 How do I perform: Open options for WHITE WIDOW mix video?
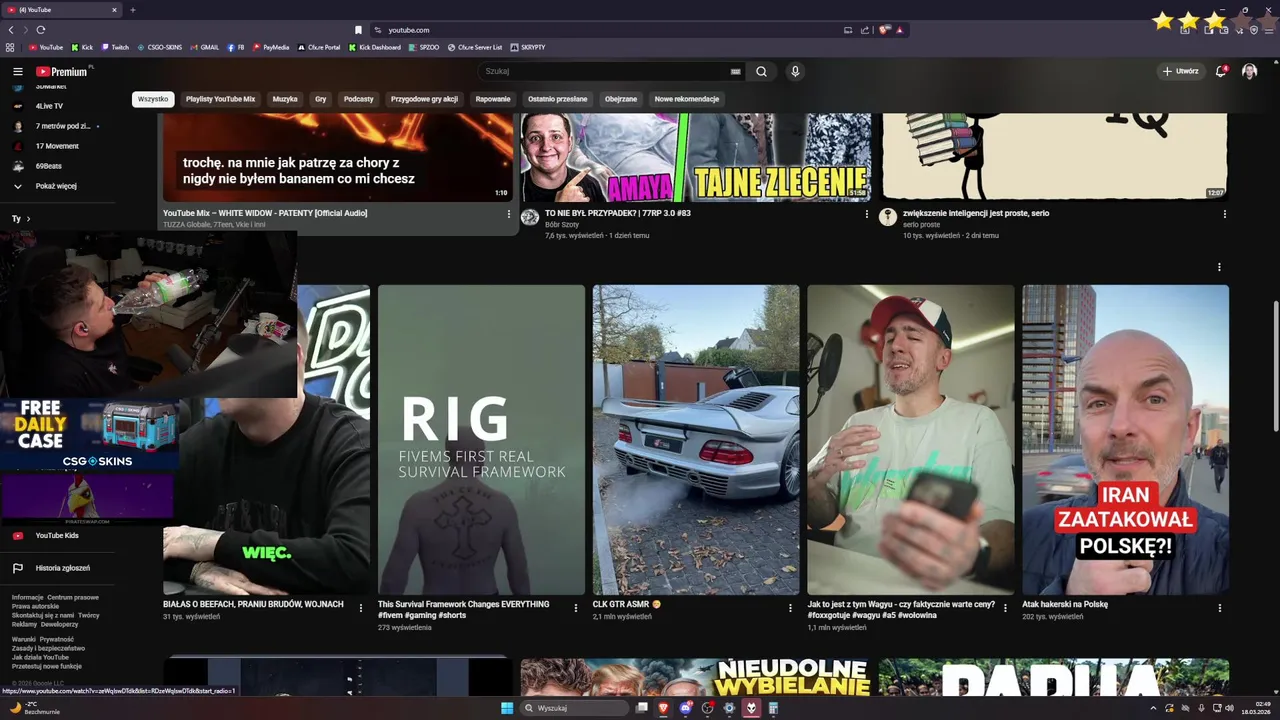pos(508,213)
